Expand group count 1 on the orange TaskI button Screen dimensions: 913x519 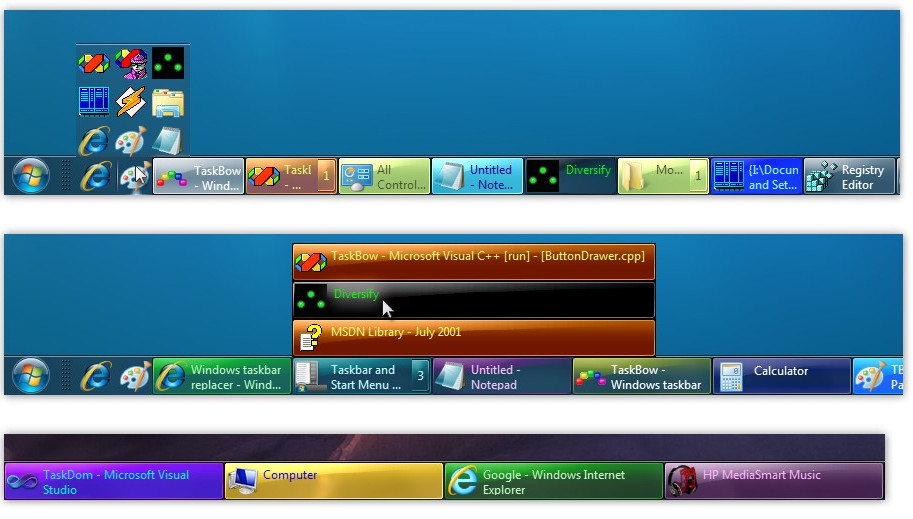326,176
